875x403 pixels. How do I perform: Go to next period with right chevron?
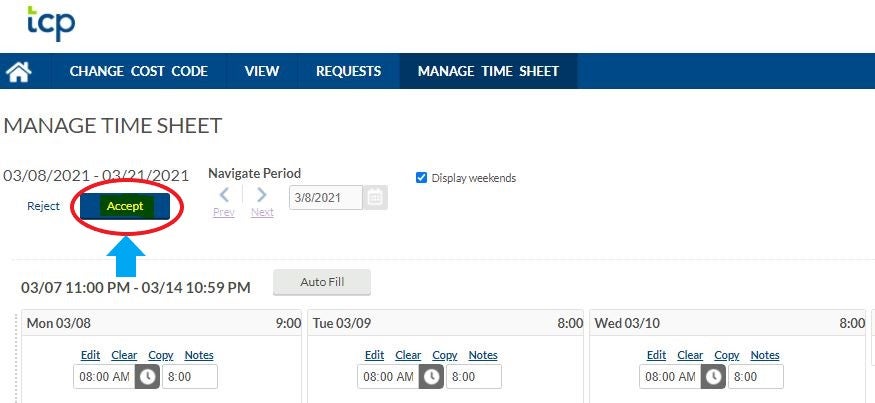pos(262,195)
